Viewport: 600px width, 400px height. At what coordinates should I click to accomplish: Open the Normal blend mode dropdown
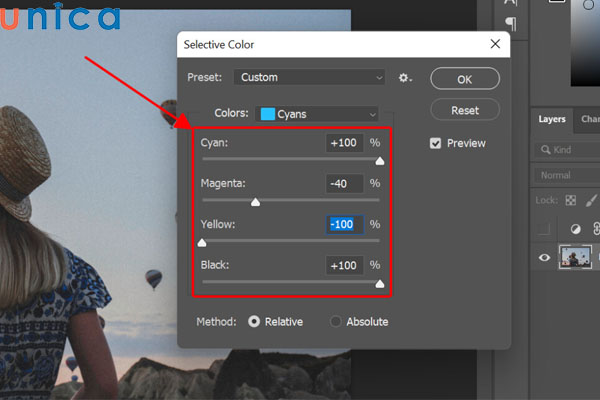[567, 175]
